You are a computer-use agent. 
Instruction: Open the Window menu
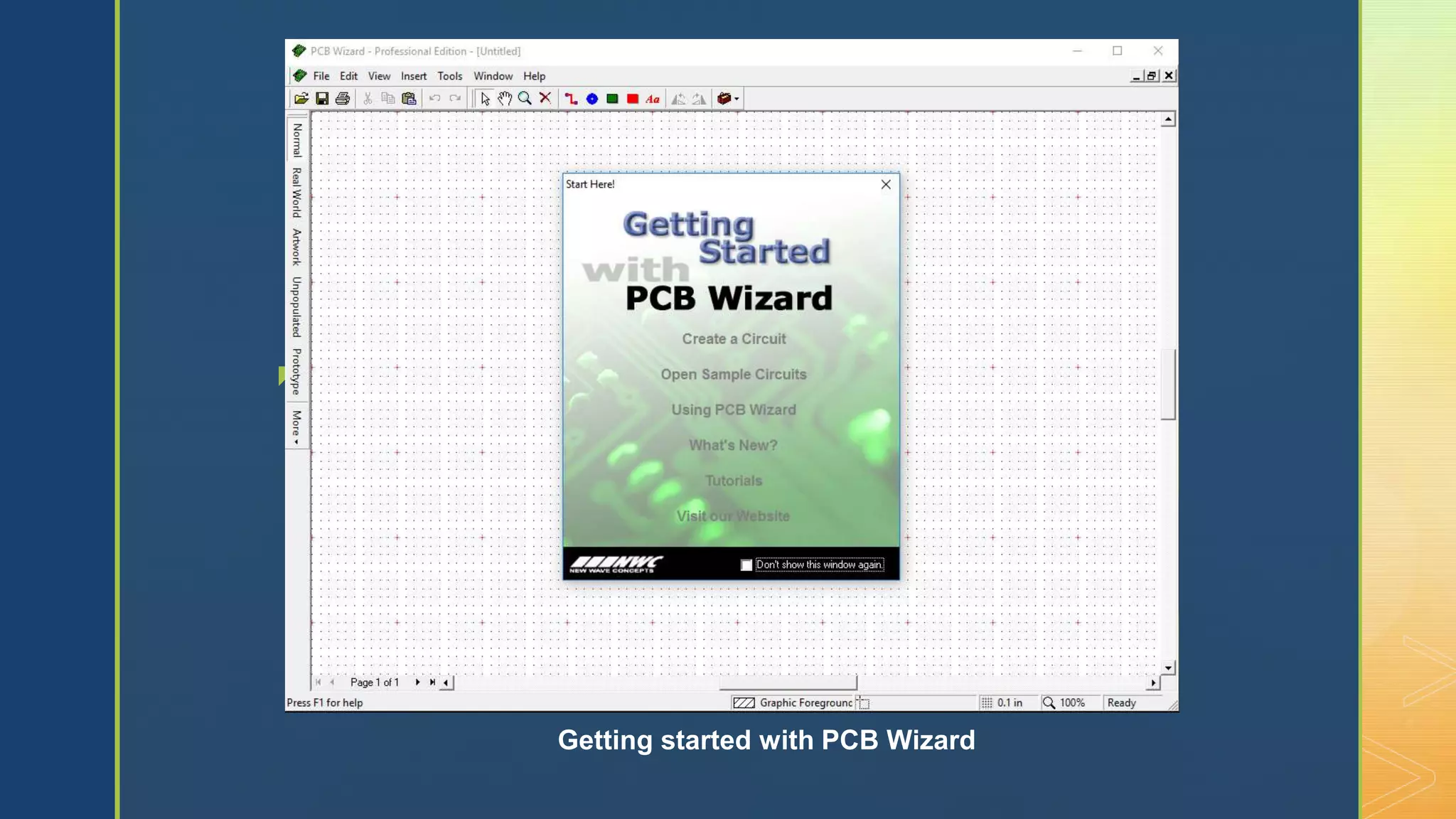coord(493,76)
